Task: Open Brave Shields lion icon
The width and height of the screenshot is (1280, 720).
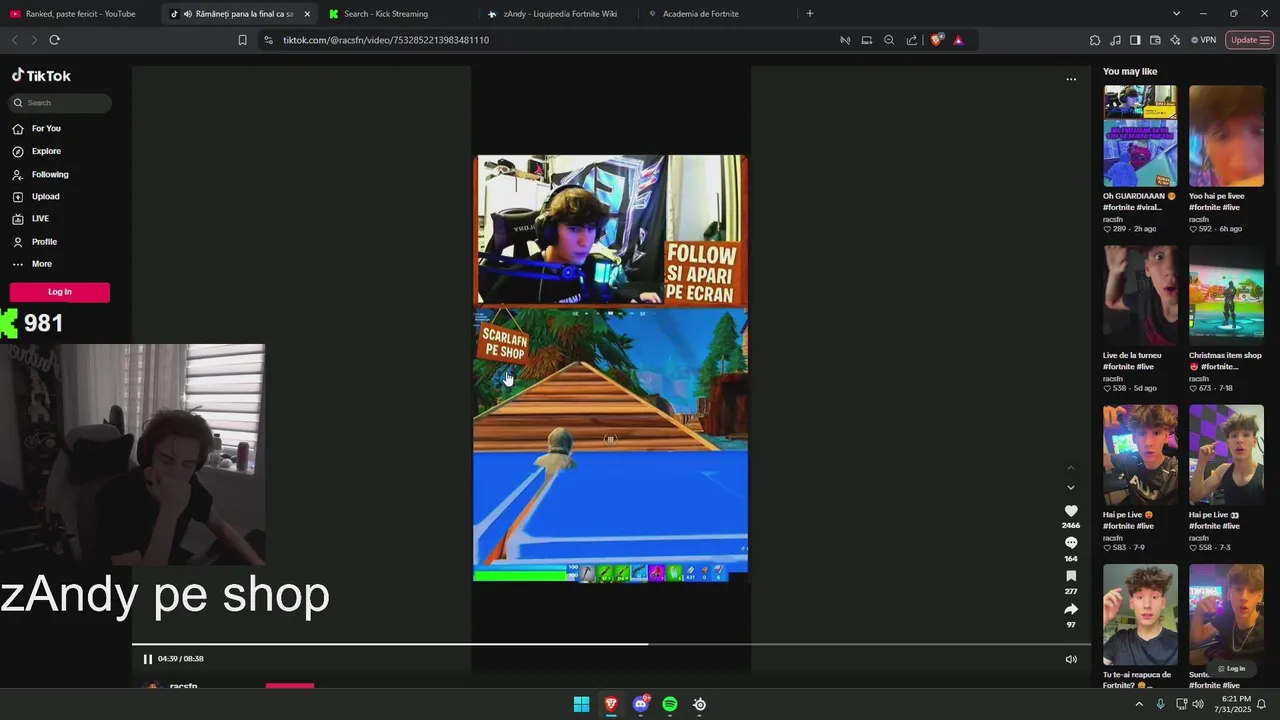Action: [936, 40]
